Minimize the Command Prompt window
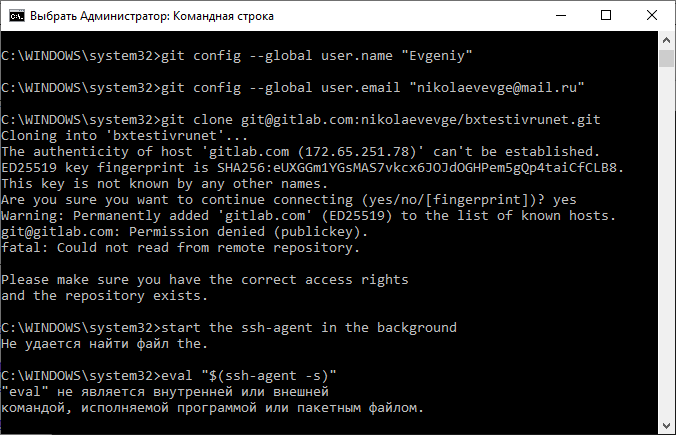 coord(560,16)
